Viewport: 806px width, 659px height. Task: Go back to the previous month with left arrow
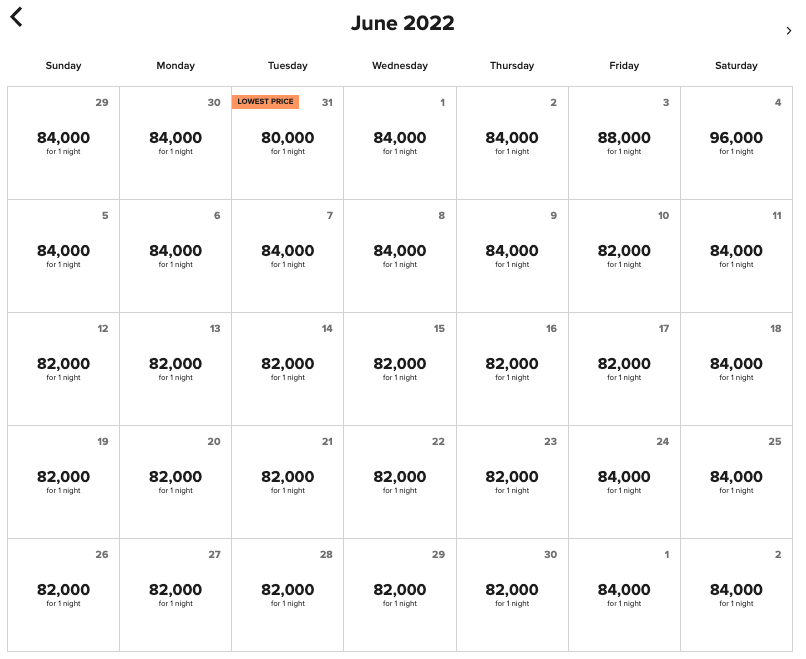point(16,16)
